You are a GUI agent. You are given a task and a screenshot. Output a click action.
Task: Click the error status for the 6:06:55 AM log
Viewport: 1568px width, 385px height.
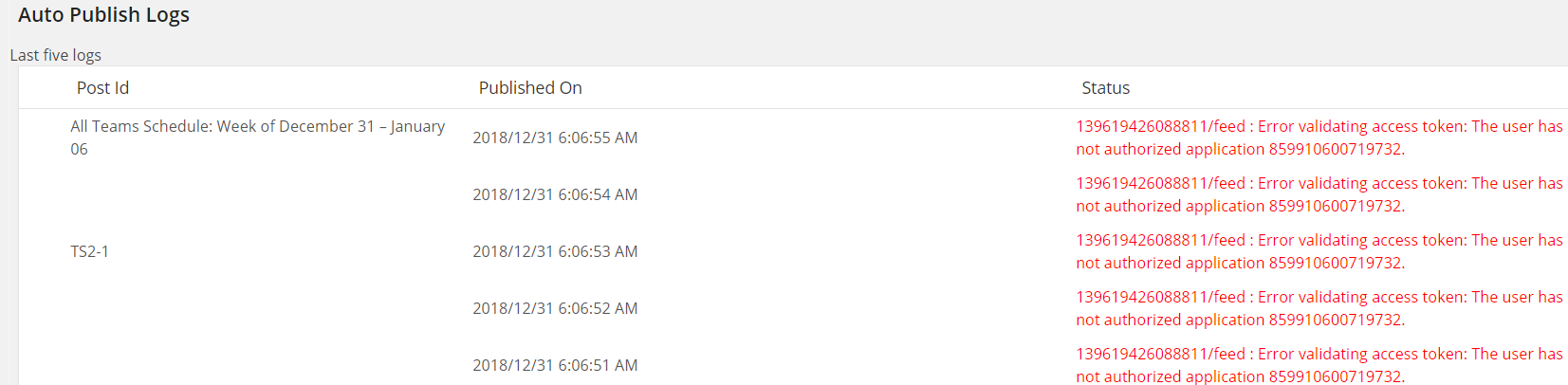[x=1319, y=137]
